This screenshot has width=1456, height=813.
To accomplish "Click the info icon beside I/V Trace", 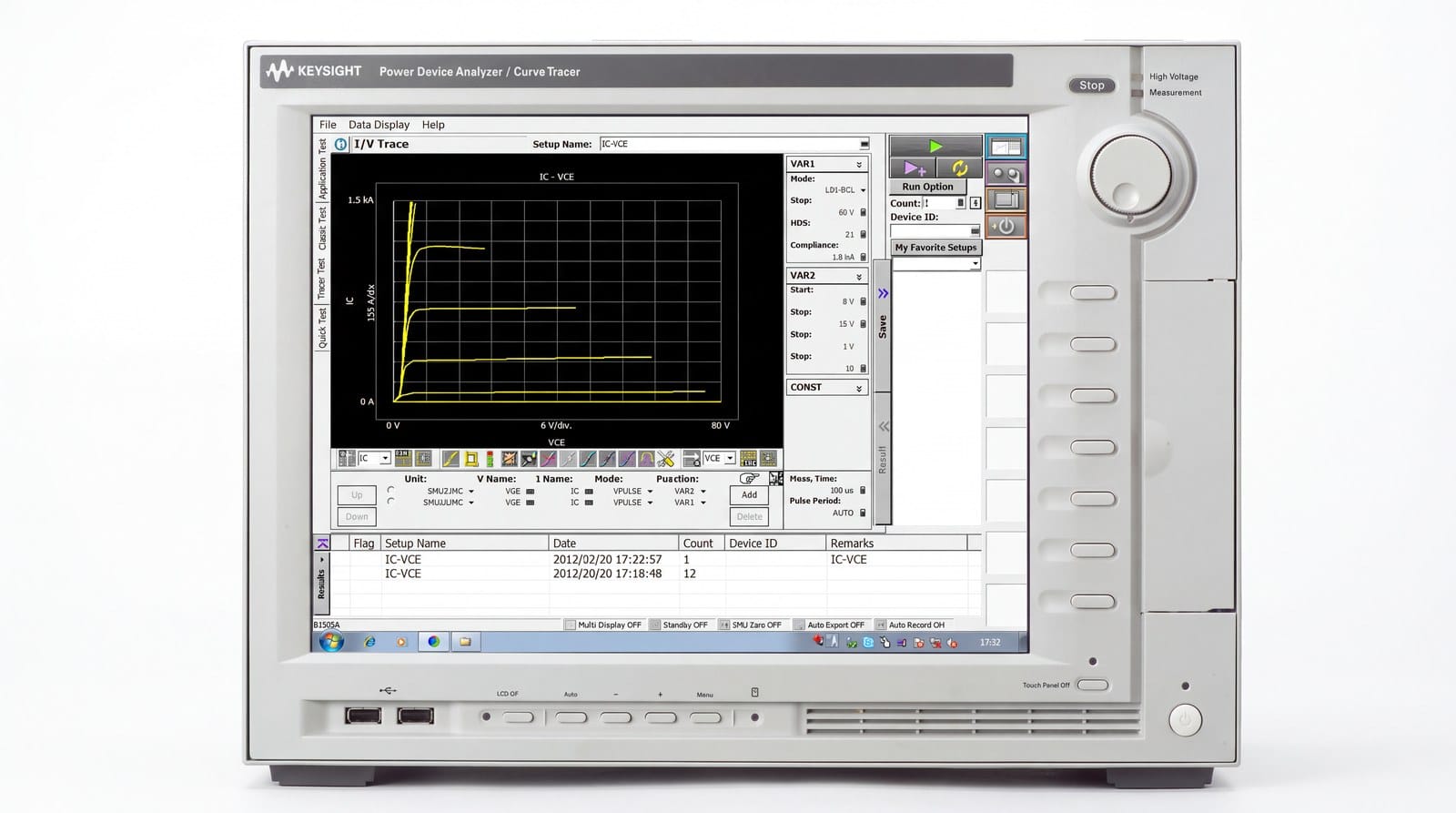I will coord(341,144).
